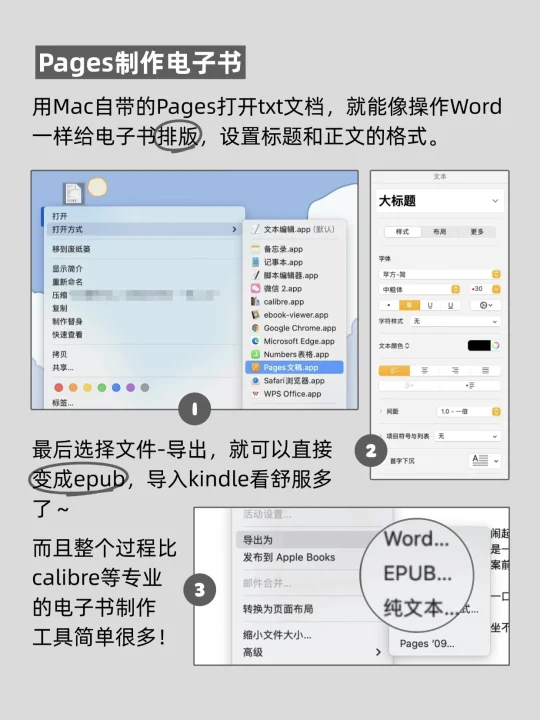Screen dimensions: 540x720
Task: Click 移到废纸篓 in the context menu
Action: [x=145, y=249]
